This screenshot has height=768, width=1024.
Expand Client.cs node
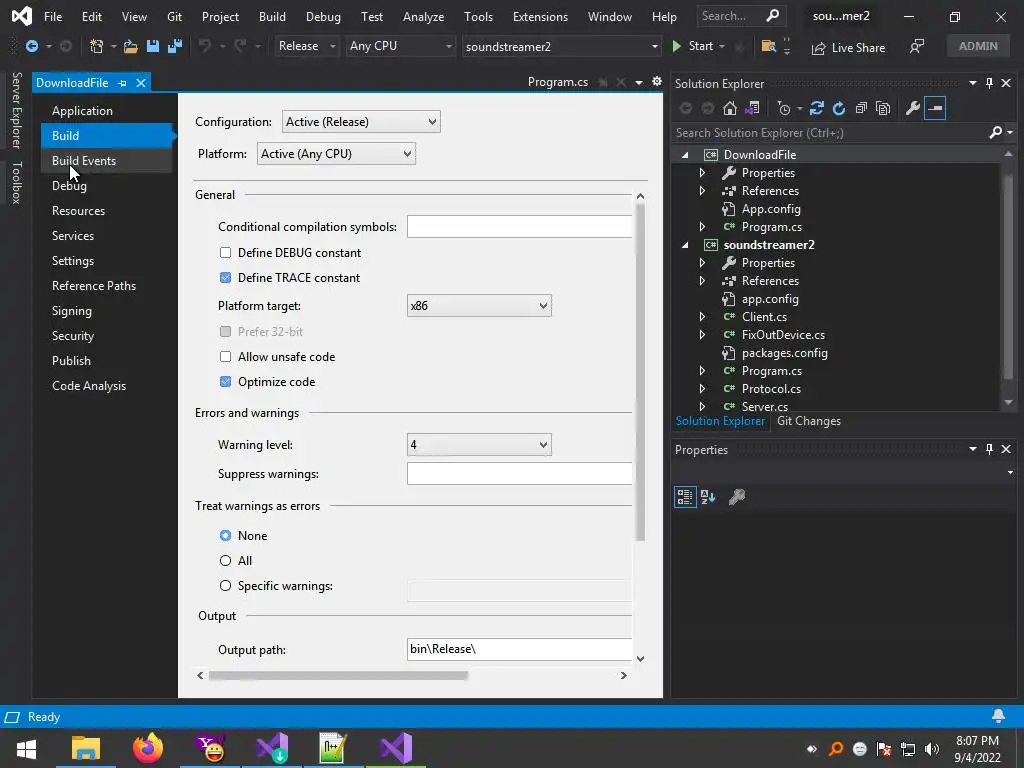[x=702, y=317]
